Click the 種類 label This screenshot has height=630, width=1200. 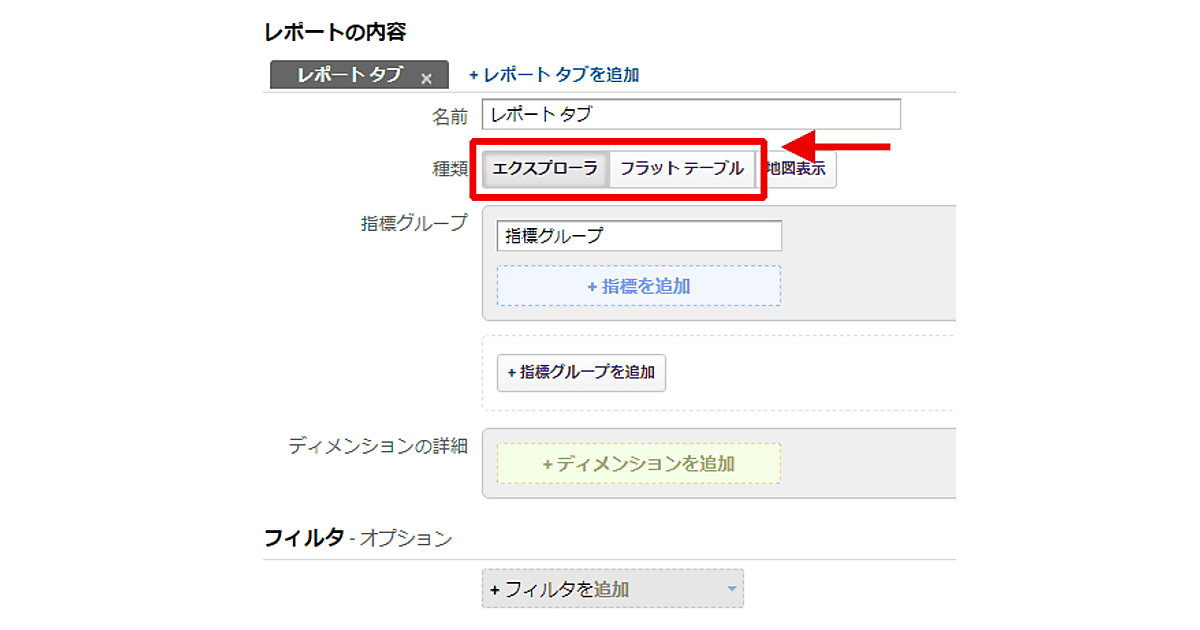[449, 169]
